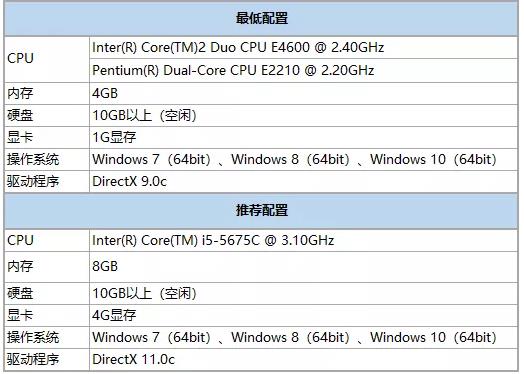Click the 驱动程序 label in recommended section
The height and width of the screenshot is (374, 524).
pyautogui.click(x=33, y=360)
